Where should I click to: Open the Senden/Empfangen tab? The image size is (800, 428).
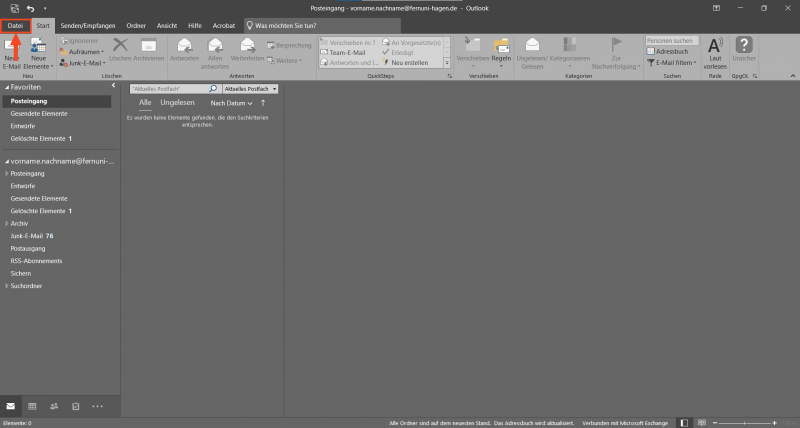coord(88,26)
